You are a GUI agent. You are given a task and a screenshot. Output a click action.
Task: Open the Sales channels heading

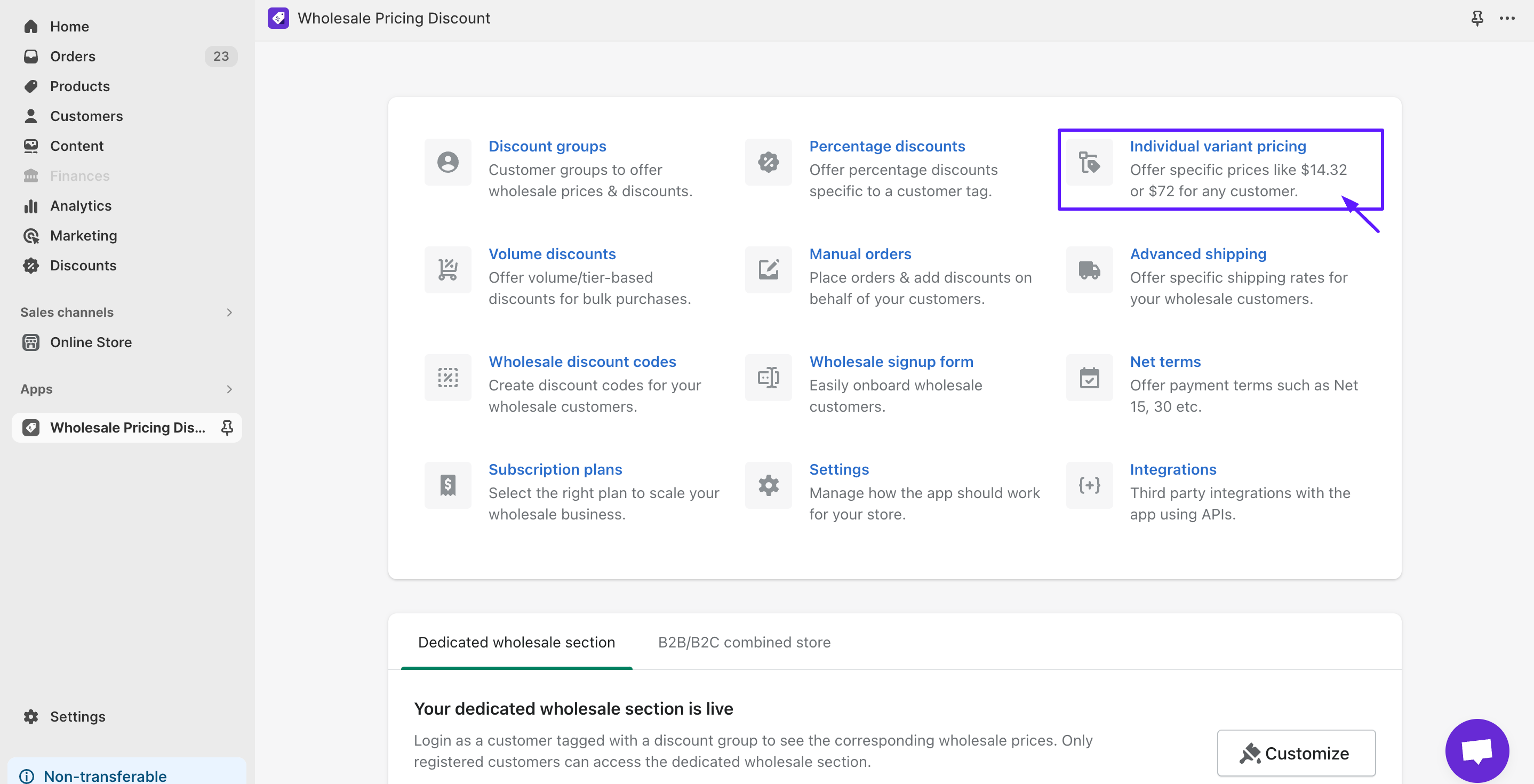pos(67,312)
